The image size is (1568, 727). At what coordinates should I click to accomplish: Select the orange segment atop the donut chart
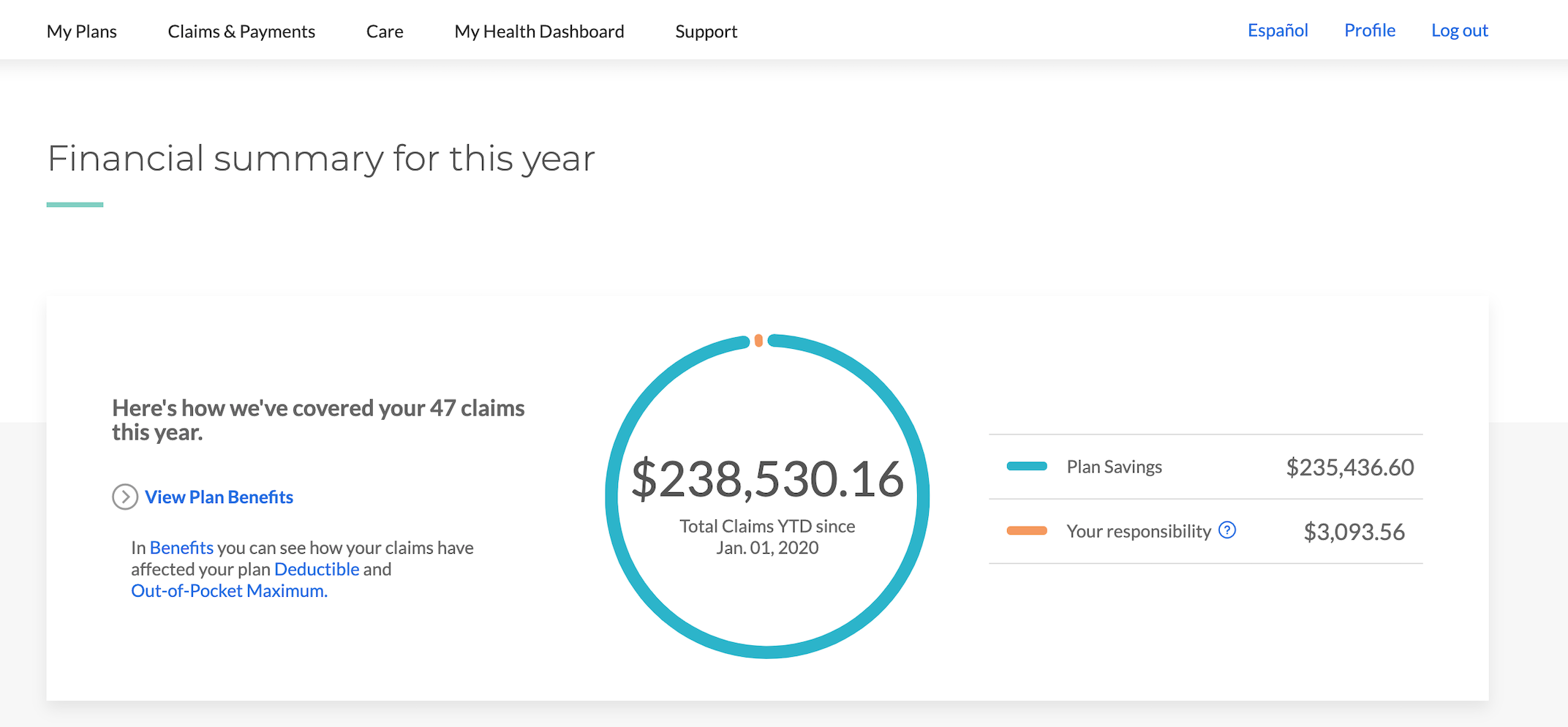point(758,339)
